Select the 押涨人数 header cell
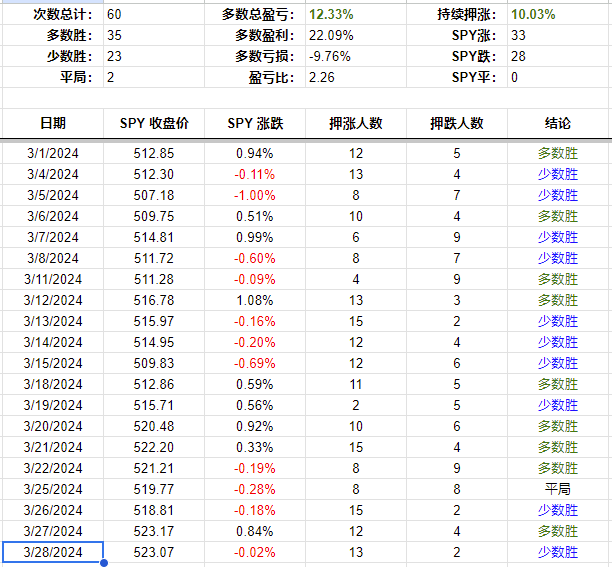Image resolution: width=612 pixels, height=567 pixels. tap(356, 123)
